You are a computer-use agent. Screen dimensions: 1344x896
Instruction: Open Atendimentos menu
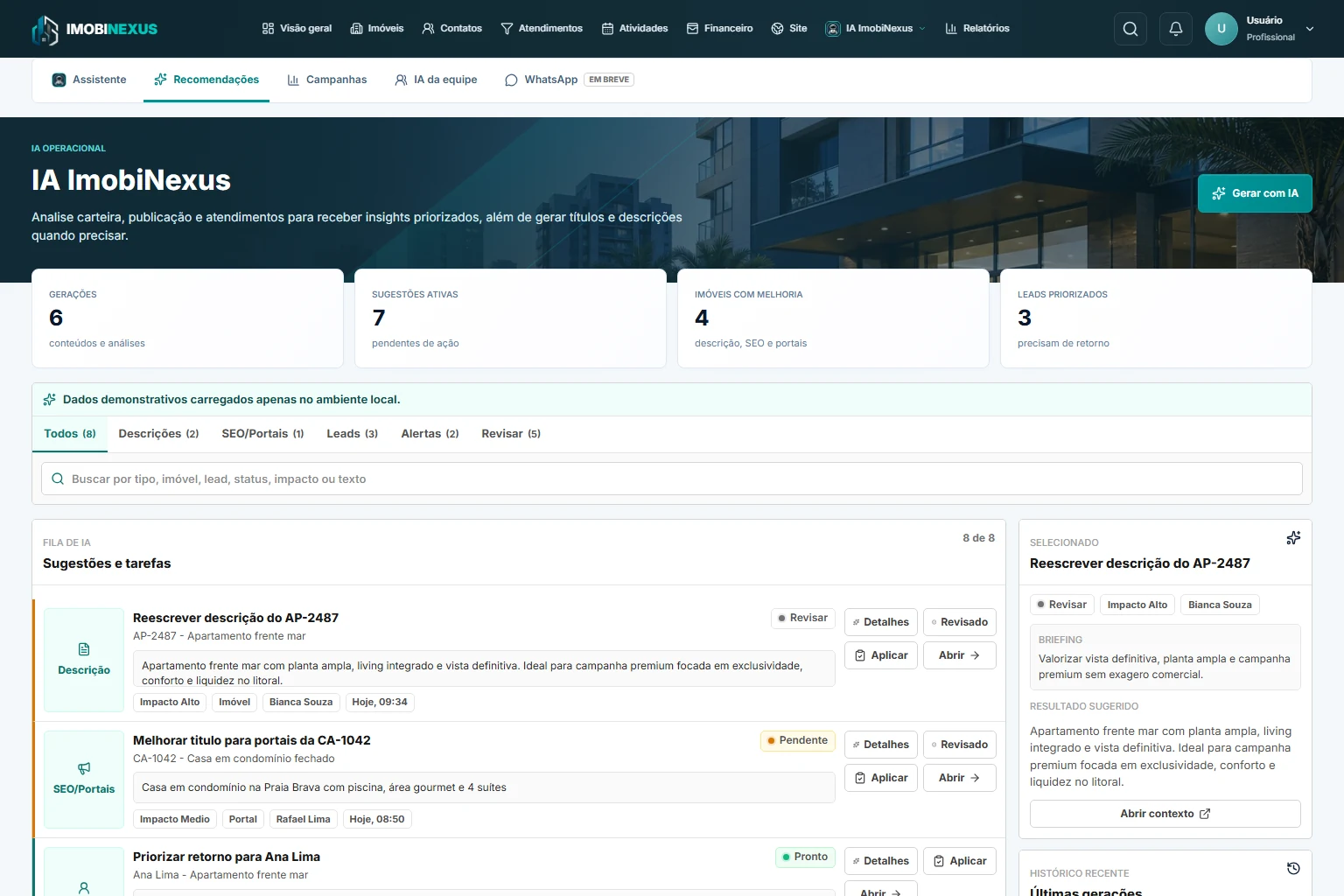[542, 29]
